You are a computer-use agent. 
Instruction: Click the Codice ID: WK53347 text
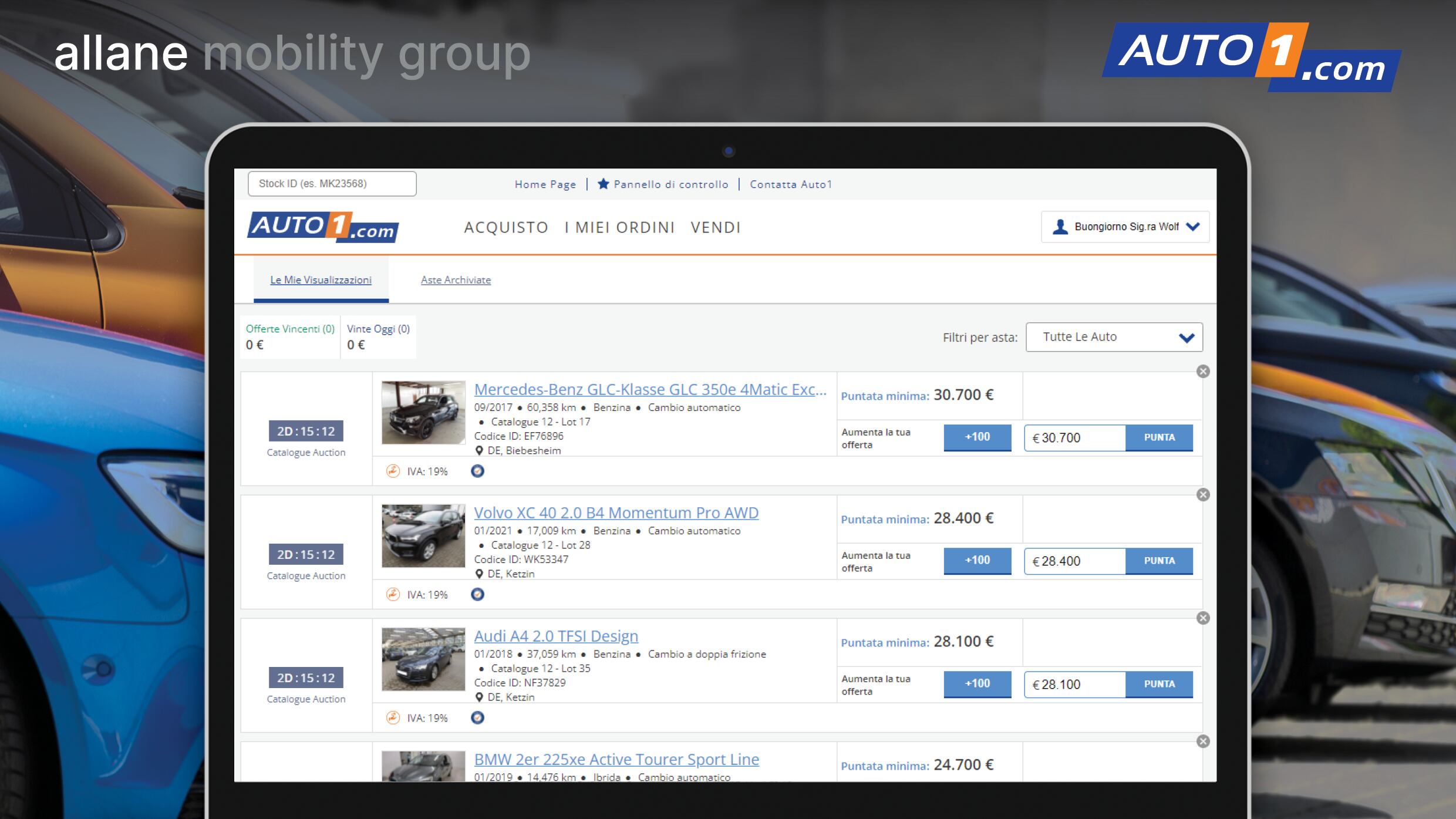521,559
